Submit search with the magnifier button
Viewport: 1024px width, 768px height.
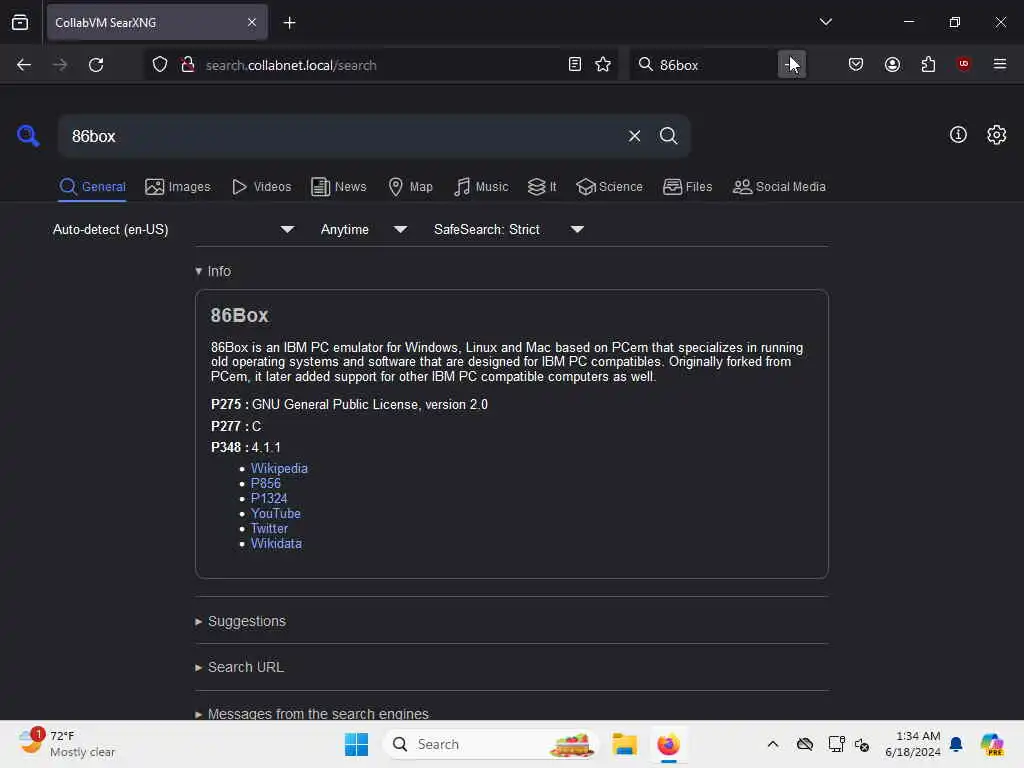tap(668, 136)
